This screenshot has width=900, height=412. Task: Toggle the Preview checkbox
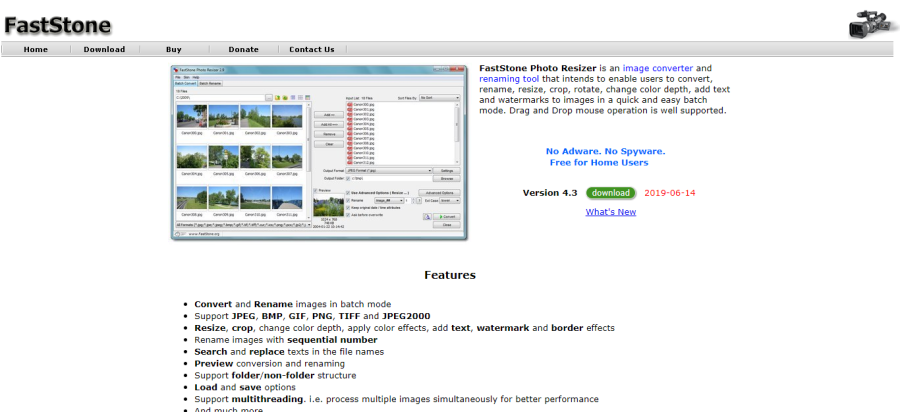317,190
